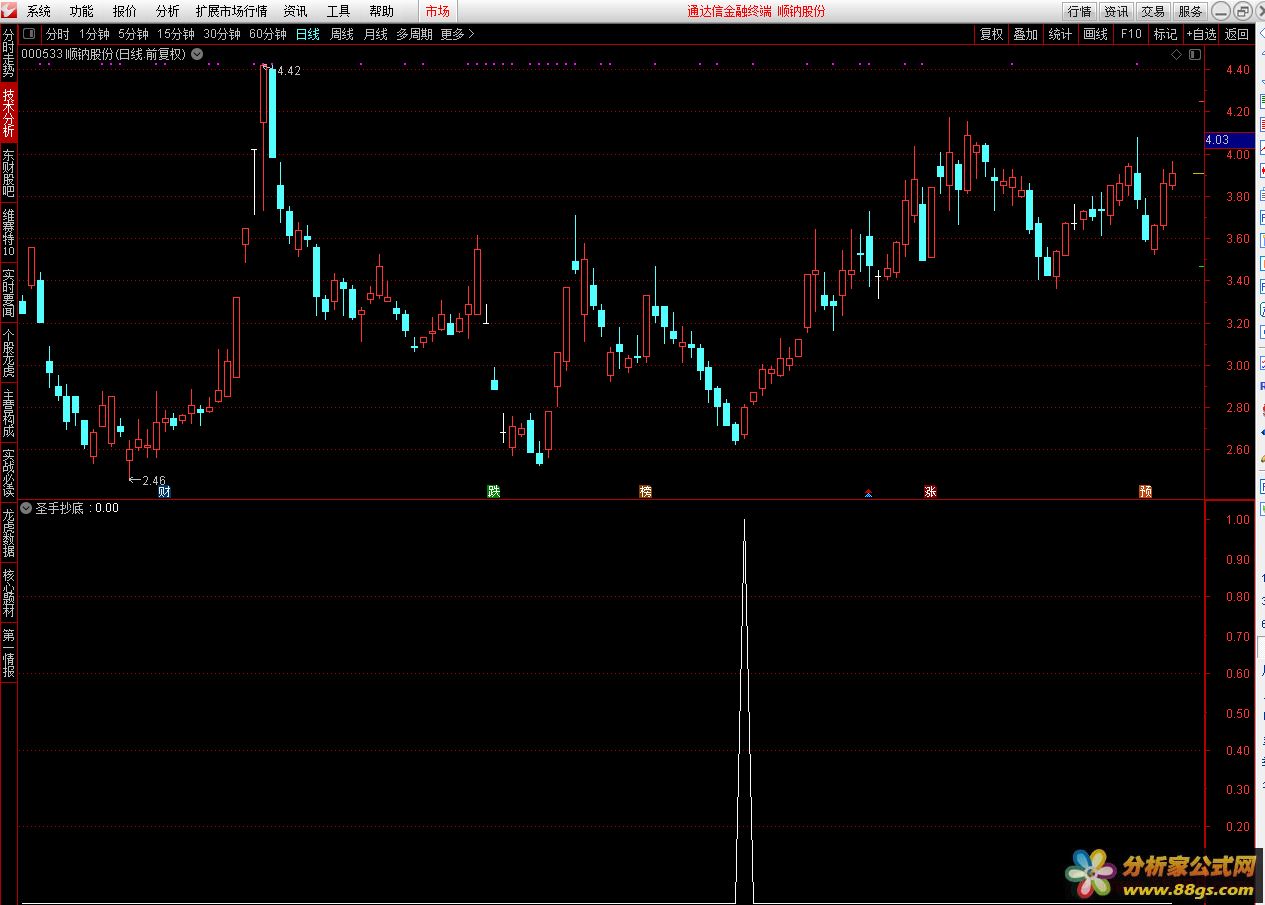Image resolution: width=1265 pixels, height=905 pixels.
Task: Open the 扩展市场行情 menu
Action: tap(232, 11)
